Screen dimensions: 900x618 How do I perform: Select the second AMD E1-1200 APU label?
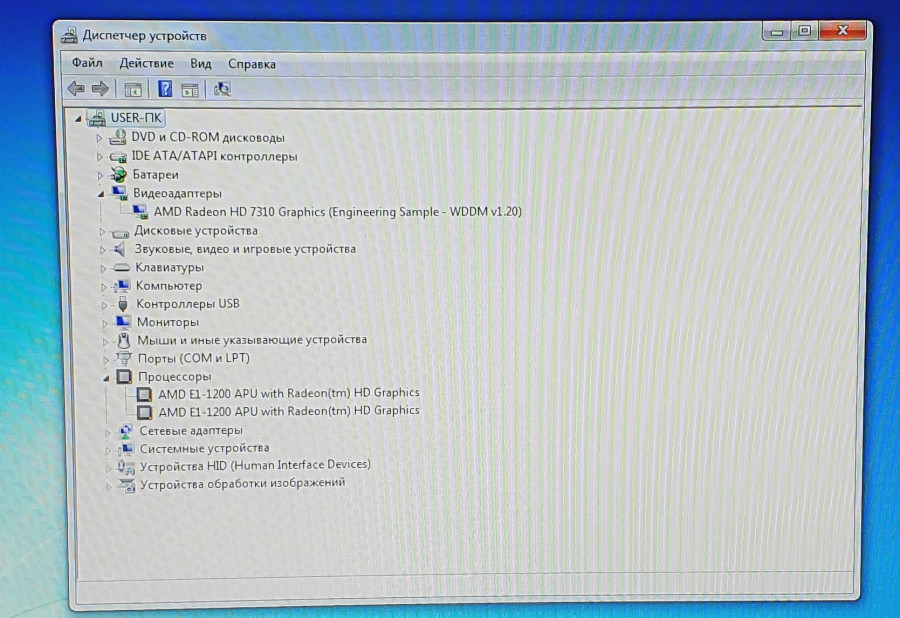(289, 411)
